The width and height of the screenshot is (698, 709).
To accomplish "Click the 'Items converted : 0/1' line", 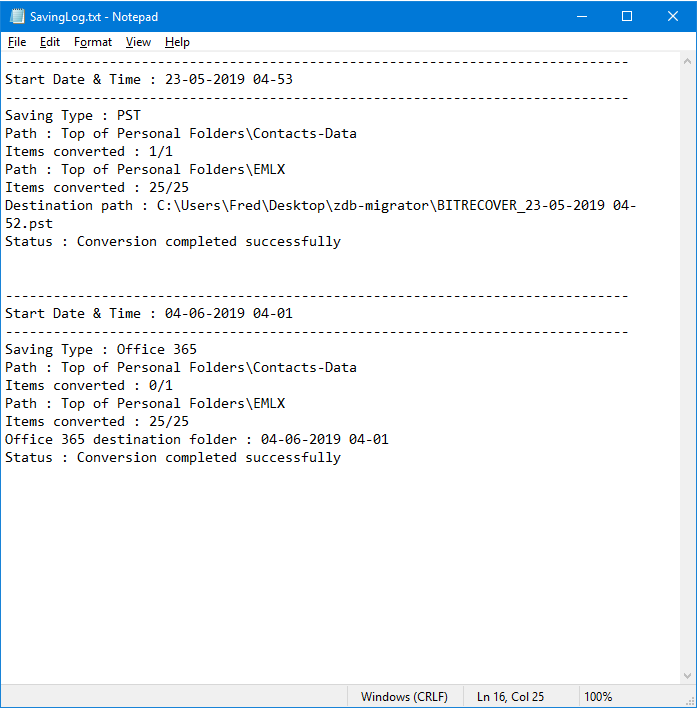I will coord(89,386).
